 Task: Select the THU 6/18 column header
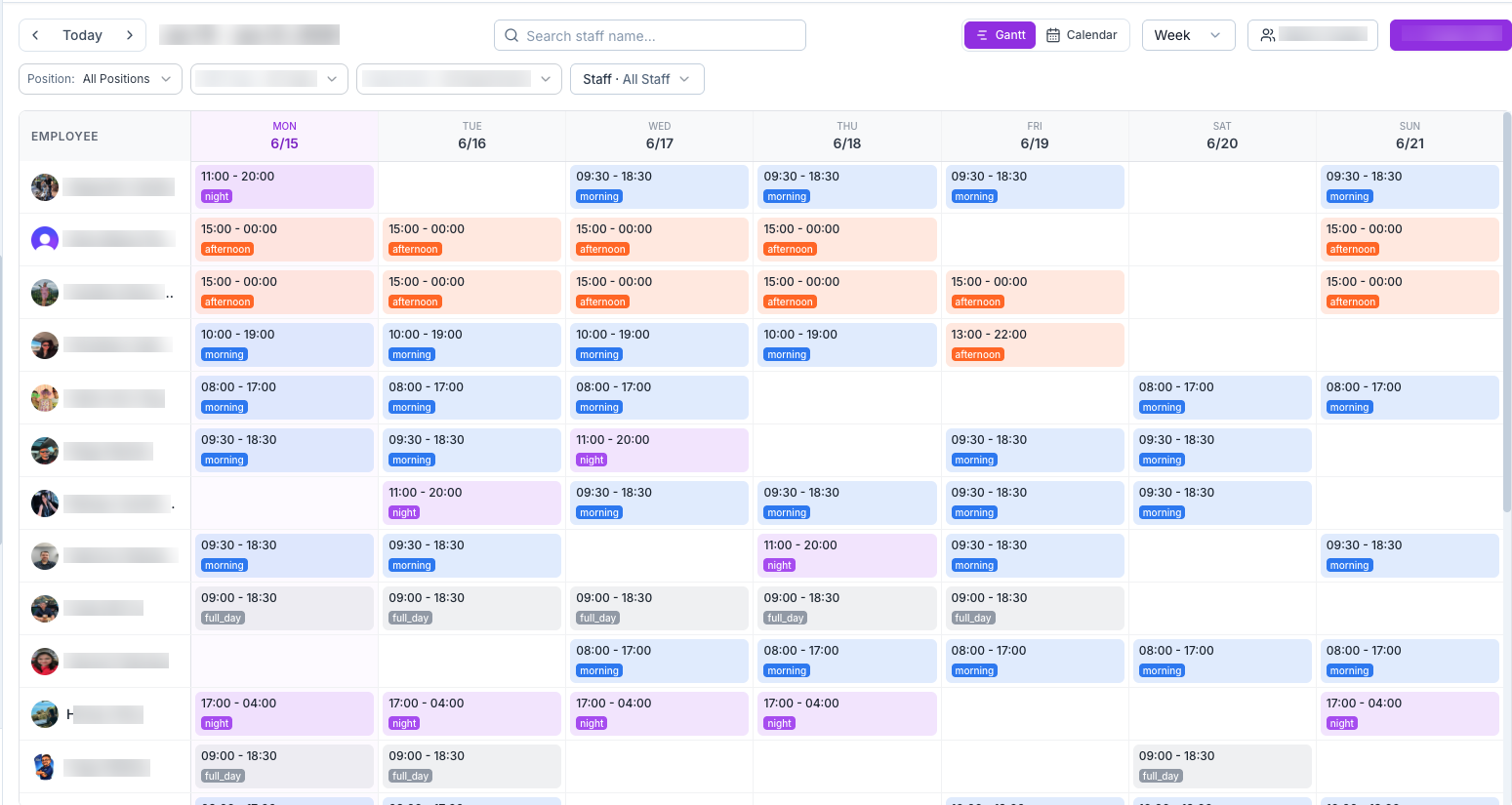847,136
